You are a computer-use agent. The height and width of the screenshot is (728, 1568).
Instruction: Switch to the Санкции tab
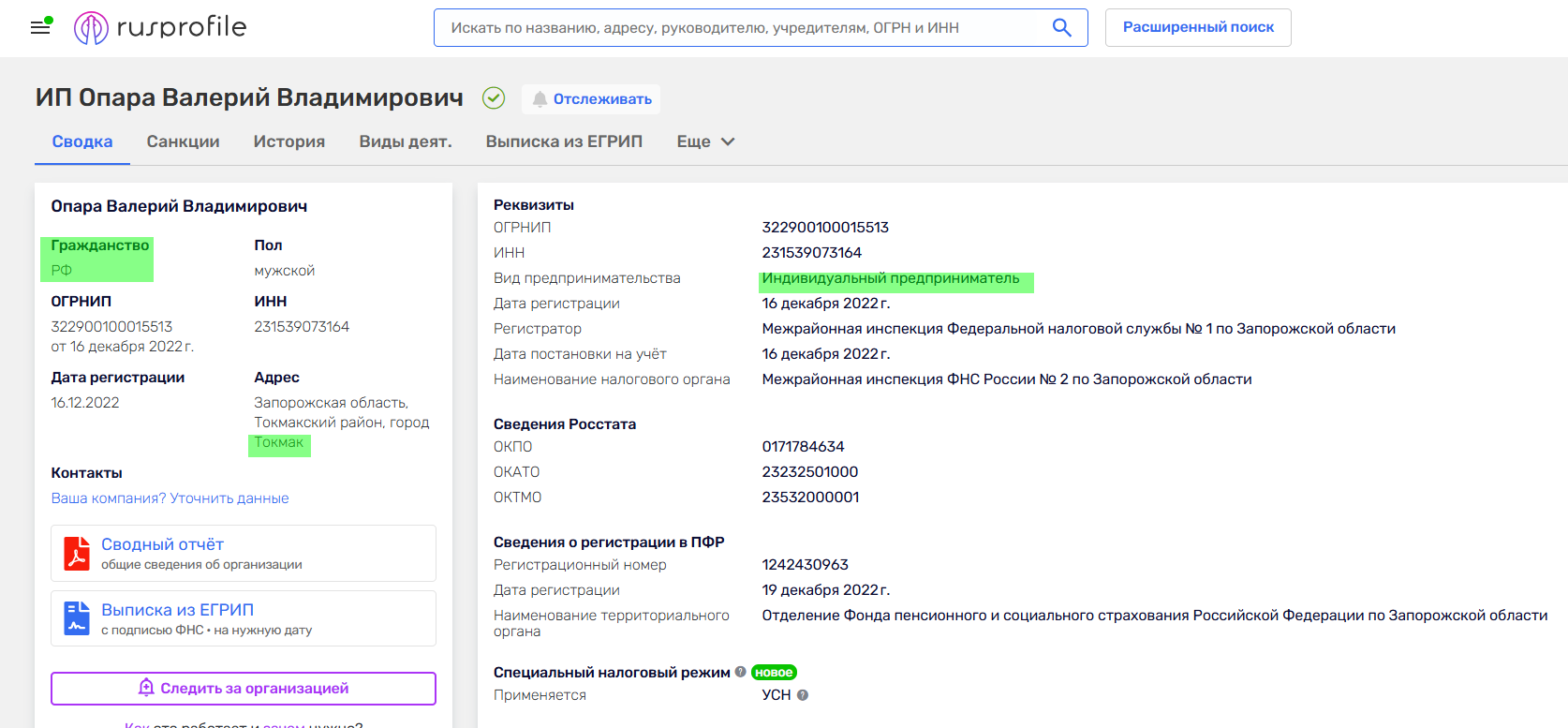point(183,141)
